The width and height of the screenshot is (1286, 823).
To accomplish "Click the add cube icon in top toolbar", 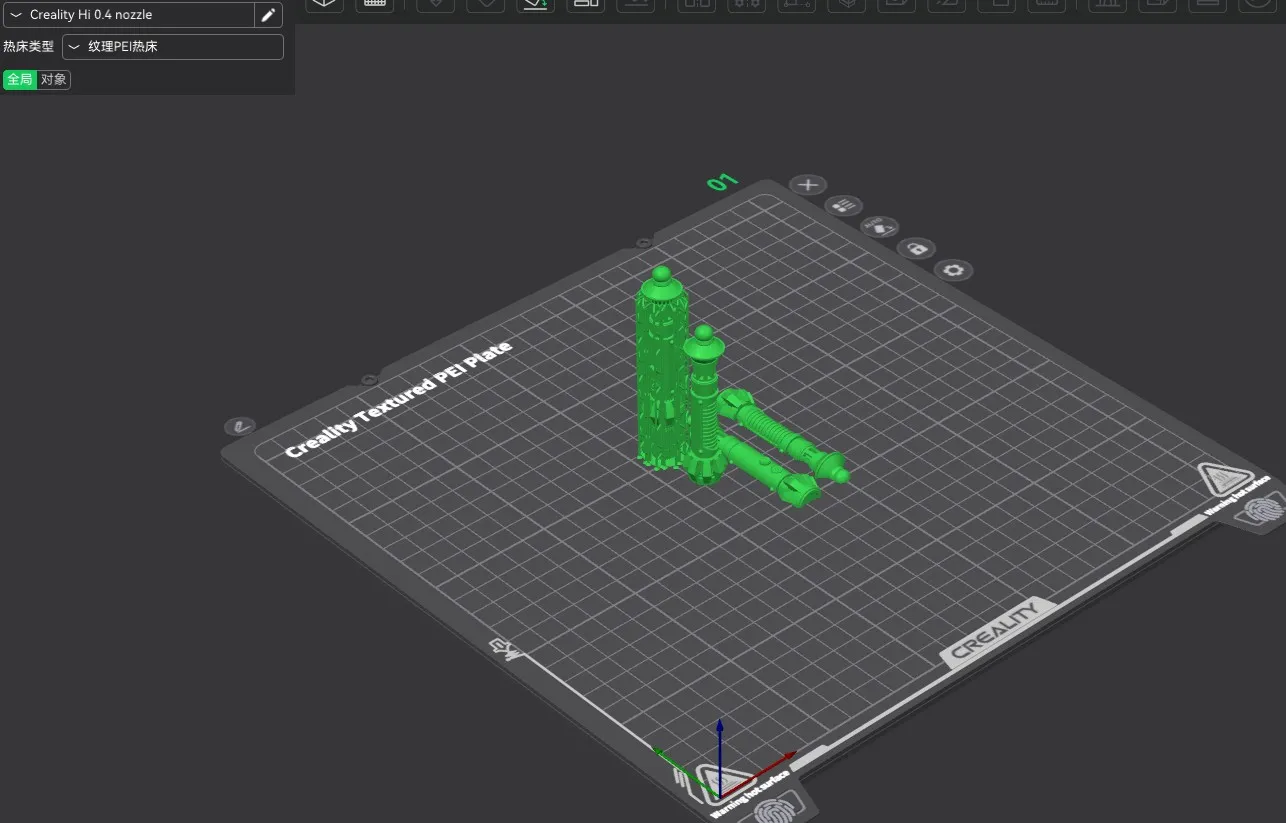I will coord(324,4).
